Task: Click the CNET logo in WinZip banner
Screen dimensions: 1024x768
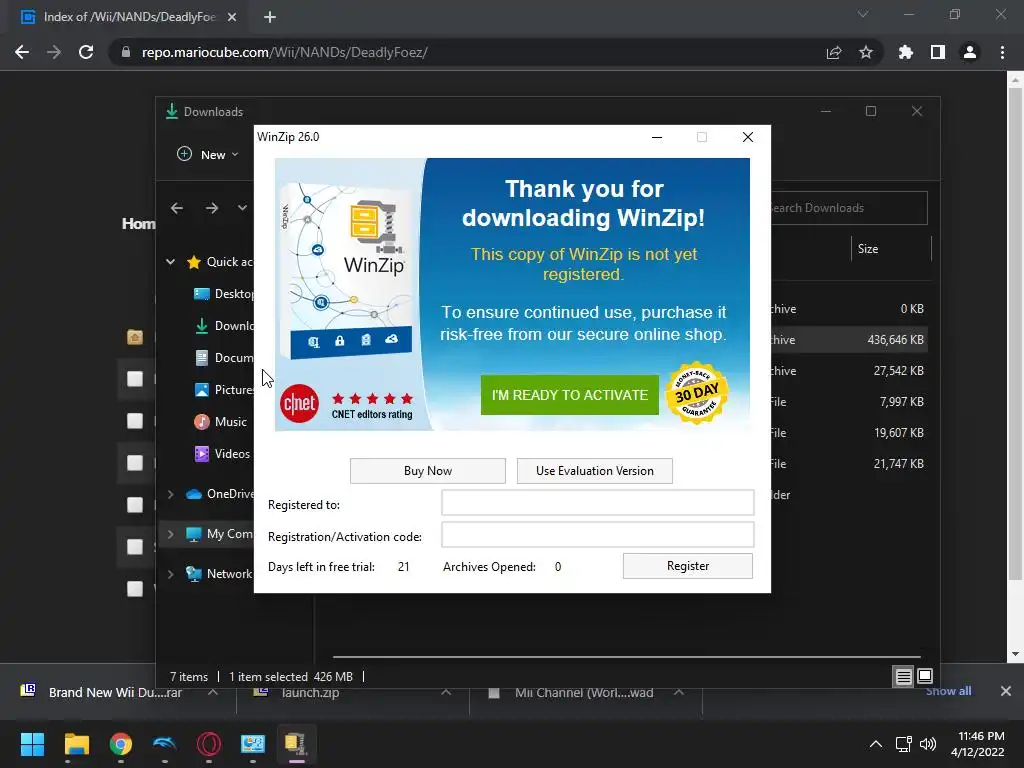Action: (299, 404)
